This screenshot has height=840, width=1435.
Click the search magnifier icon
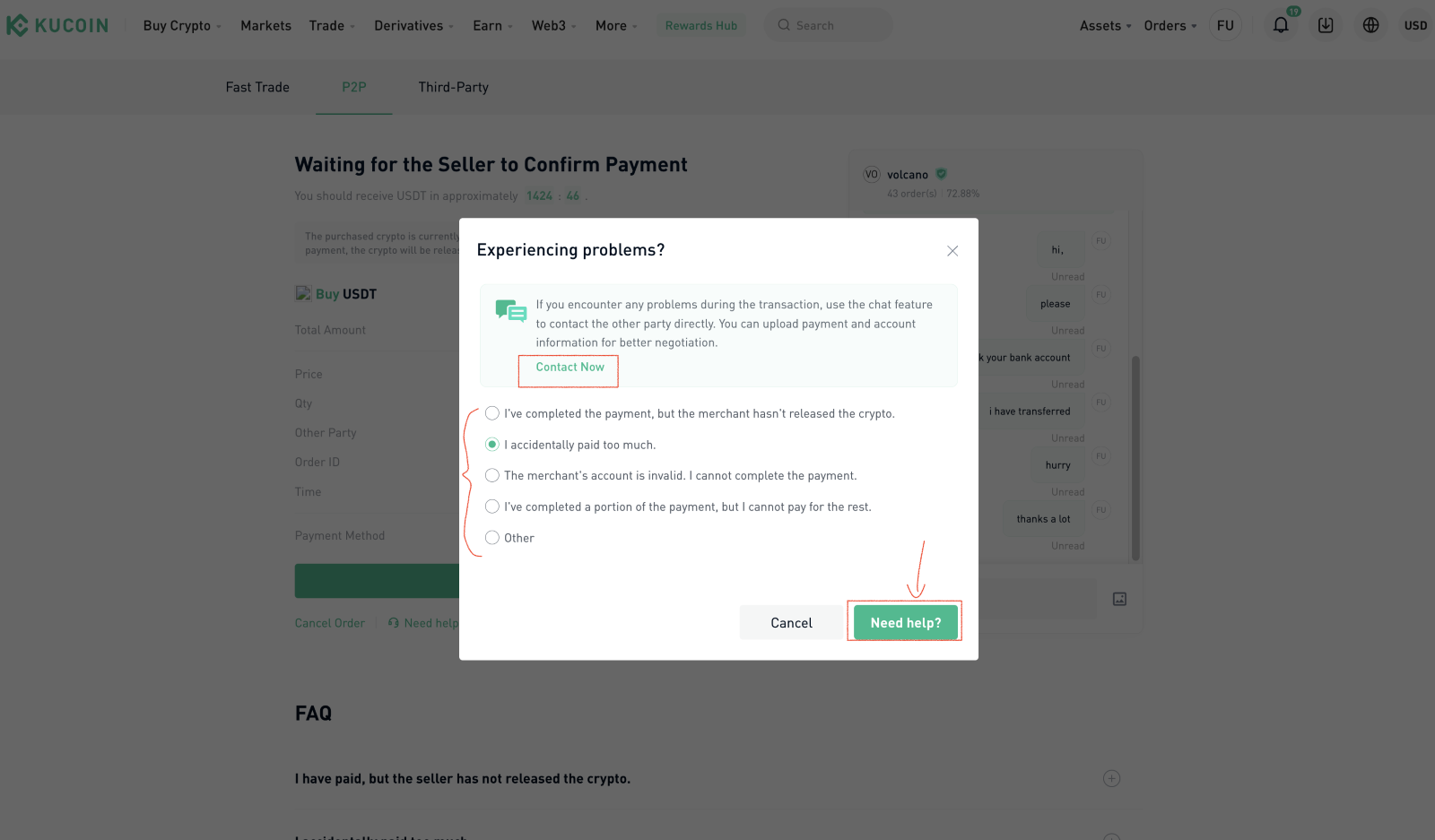point(784,25)
